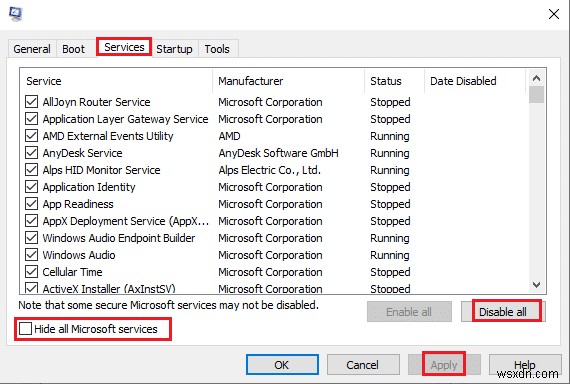Toggle Windows Audio Endpoint Builder checkbox
Screen dimensions: 570x384
[x=32, y=238]
